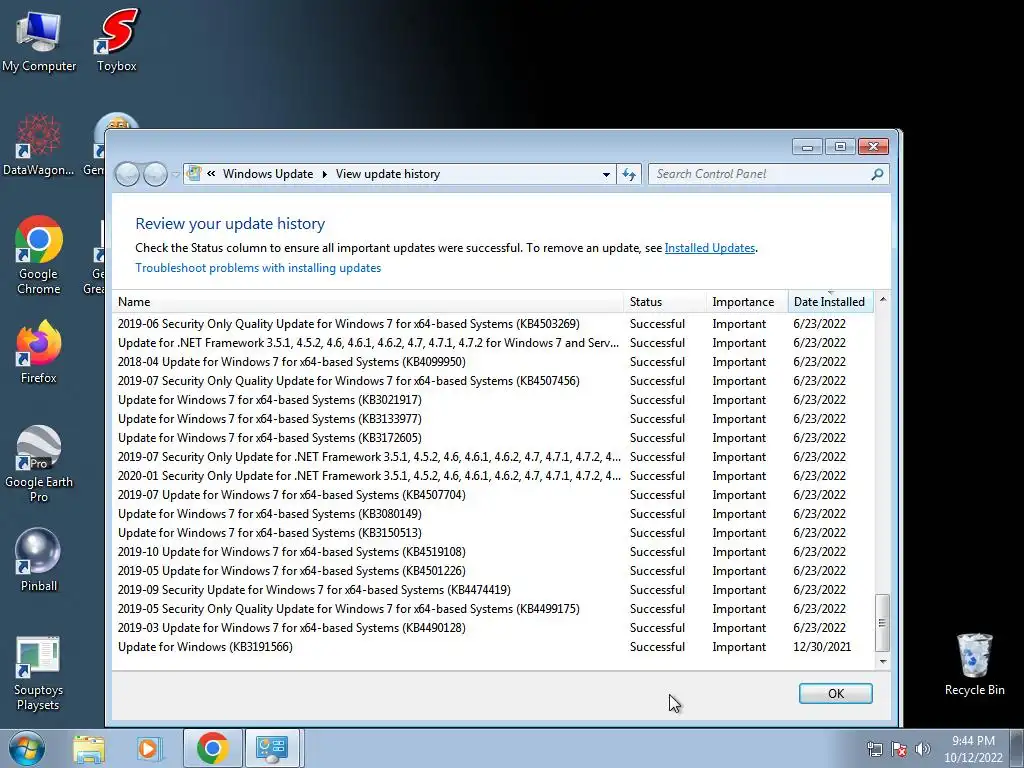
Task: Sort by the Importance column header
Action: pyautogui.click(x=747, y=302)
